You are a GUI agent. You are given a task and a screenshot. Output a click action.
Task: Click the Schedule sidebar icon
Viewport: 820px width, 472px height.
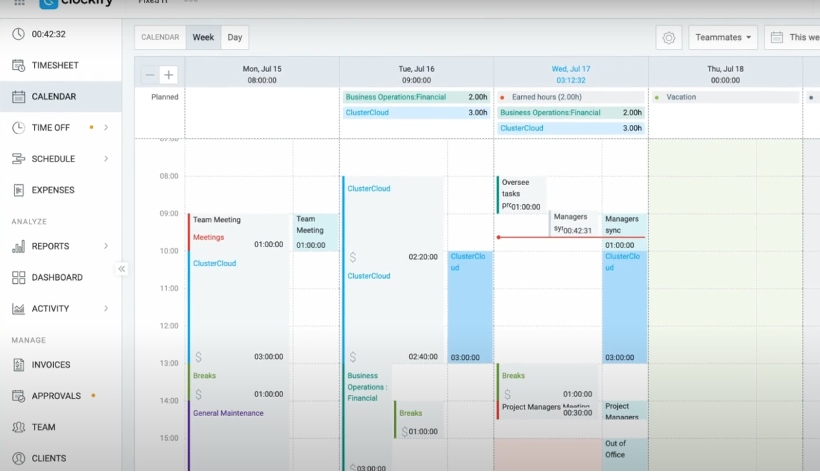[x=18, y=159]
